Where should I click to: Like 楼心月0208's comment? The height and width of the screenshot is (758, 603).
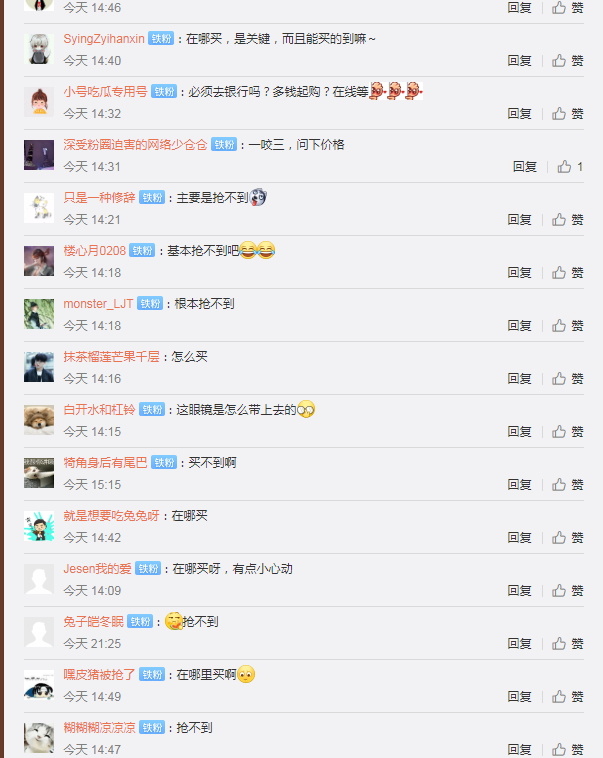coord(567,273)
